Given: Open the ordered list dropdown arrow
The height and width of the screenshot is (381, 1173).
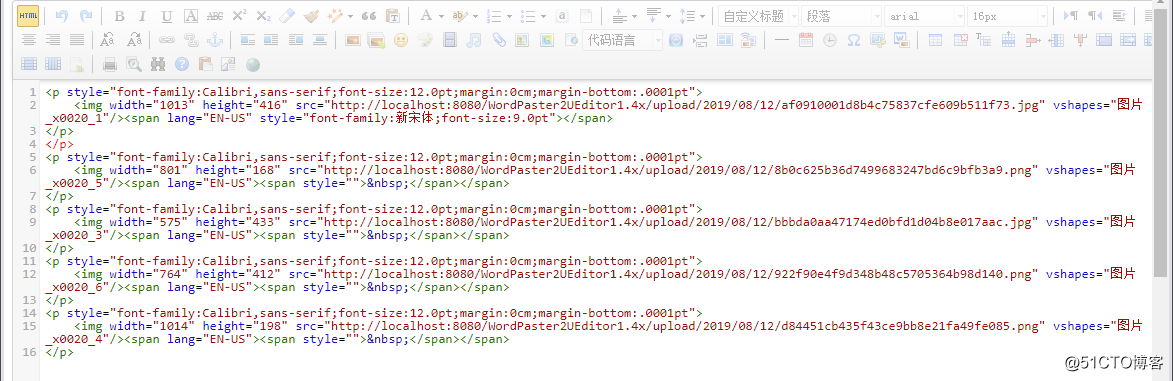Looking at the screenshot, I should pyautogui.click(x=509, y=16).
